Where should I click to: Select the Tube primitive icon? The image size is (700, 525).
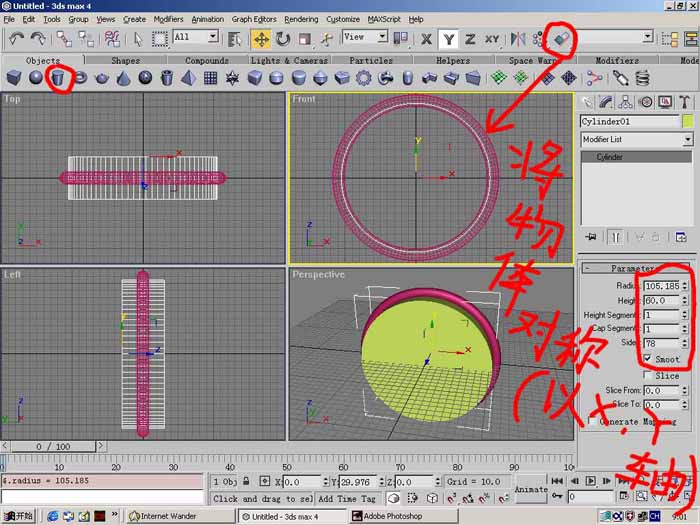coord(167,78)
